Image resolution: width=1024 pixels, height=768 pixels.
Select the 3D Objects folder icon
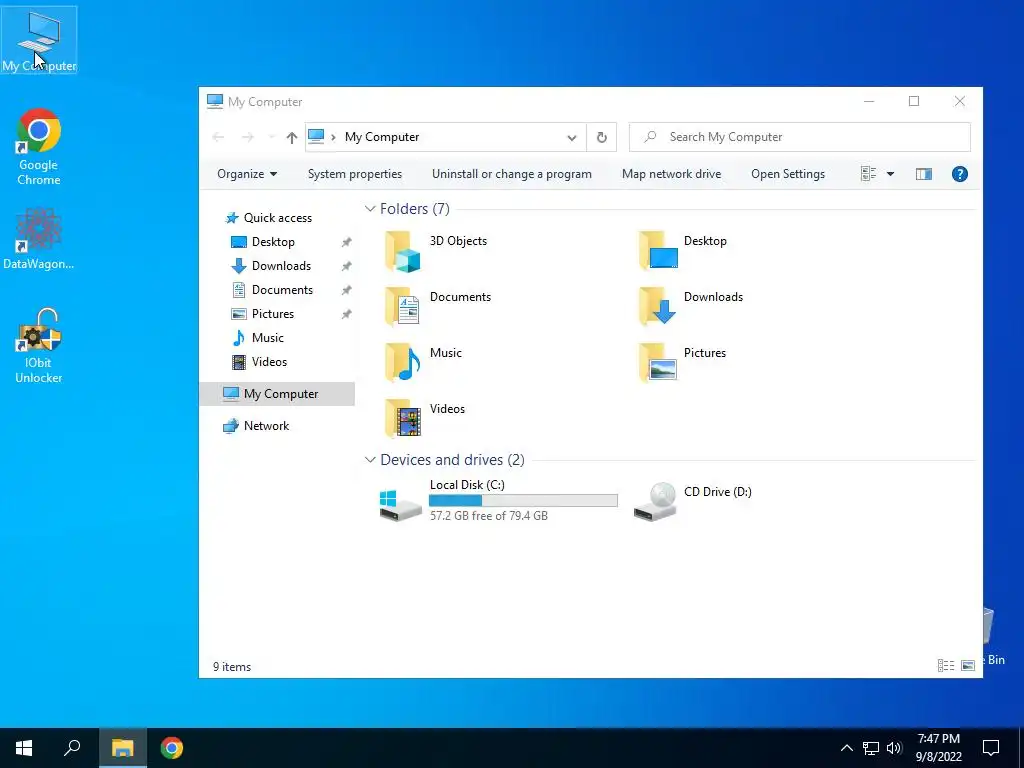pyautogui.click(x=402, y=251)
